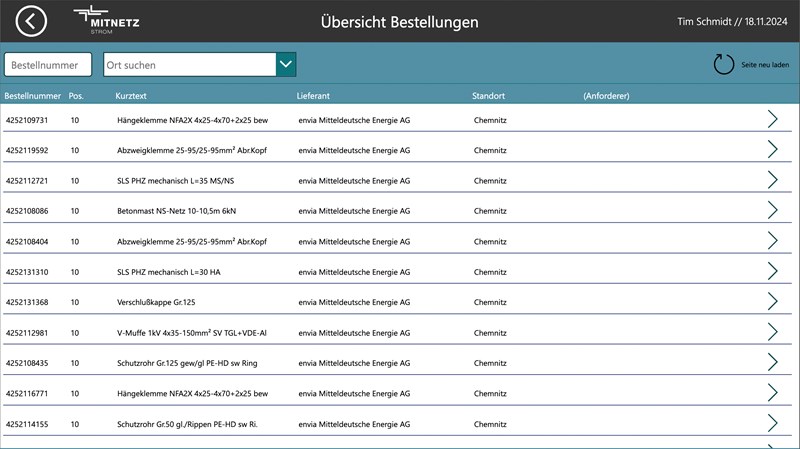This screenshot has height=449, width=800.
Task: Select order number 4252114155
Action: [27, 424]
